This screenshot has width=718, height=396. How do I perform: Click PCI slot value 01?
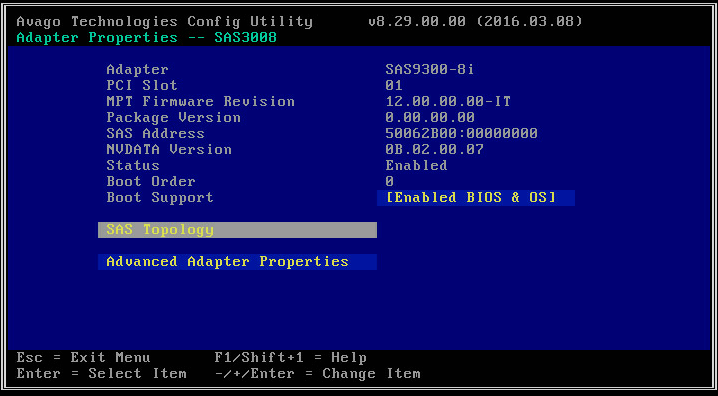click(394, 86)
